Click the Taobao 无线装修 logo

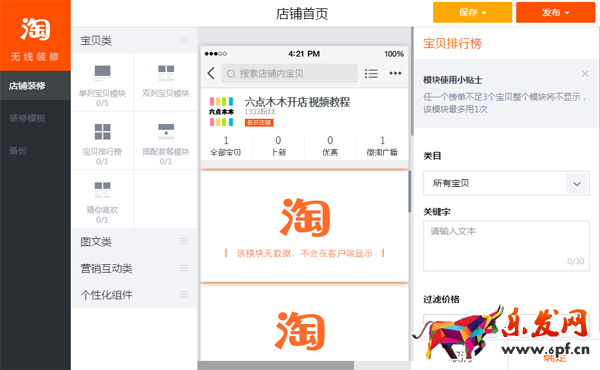click(35, 35)
